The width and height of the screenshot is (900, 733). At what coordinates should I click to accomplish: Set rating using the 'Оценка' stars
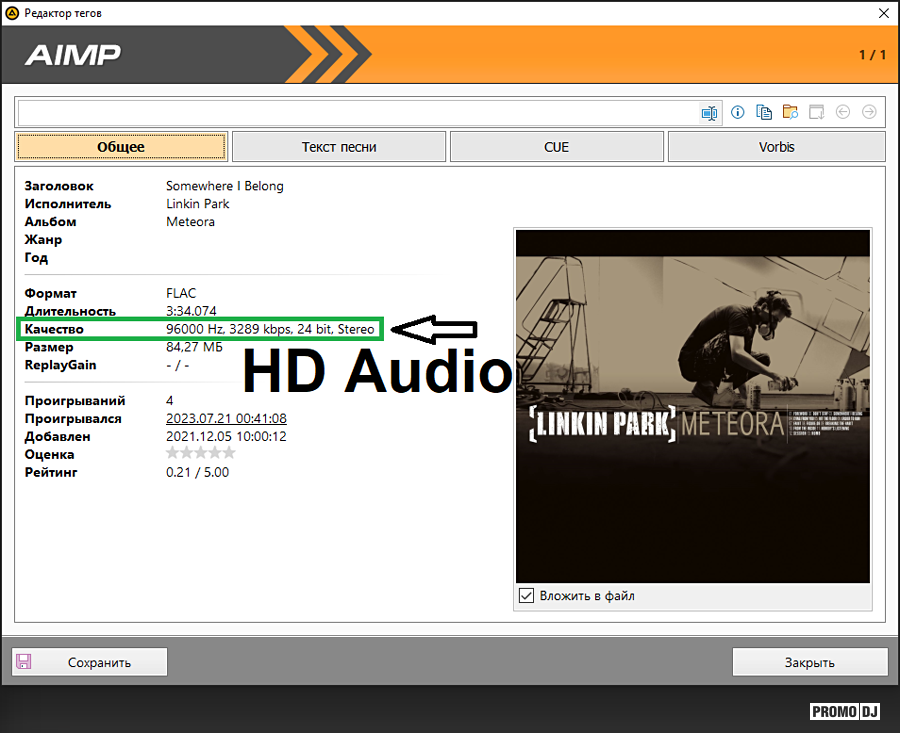(200, 454)
